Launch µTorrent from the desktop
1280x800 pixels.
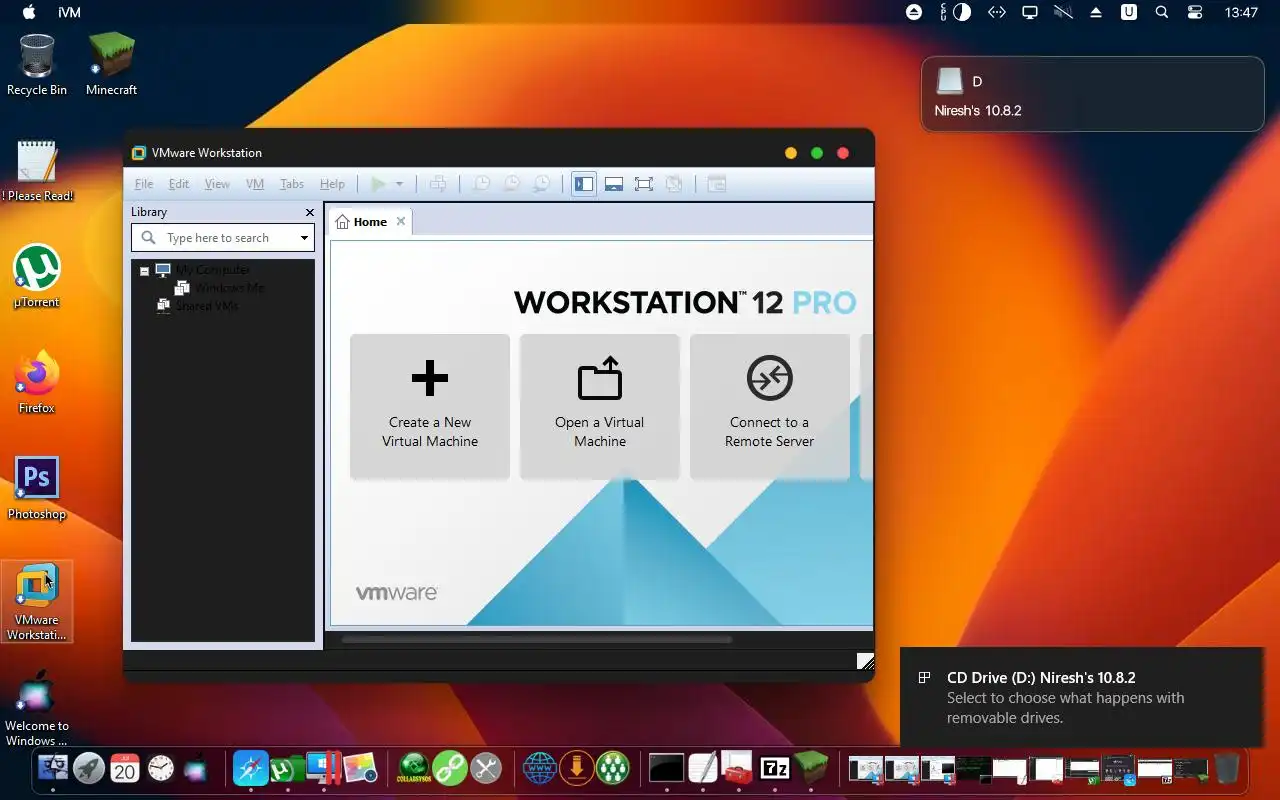click(x=37, y=277)
